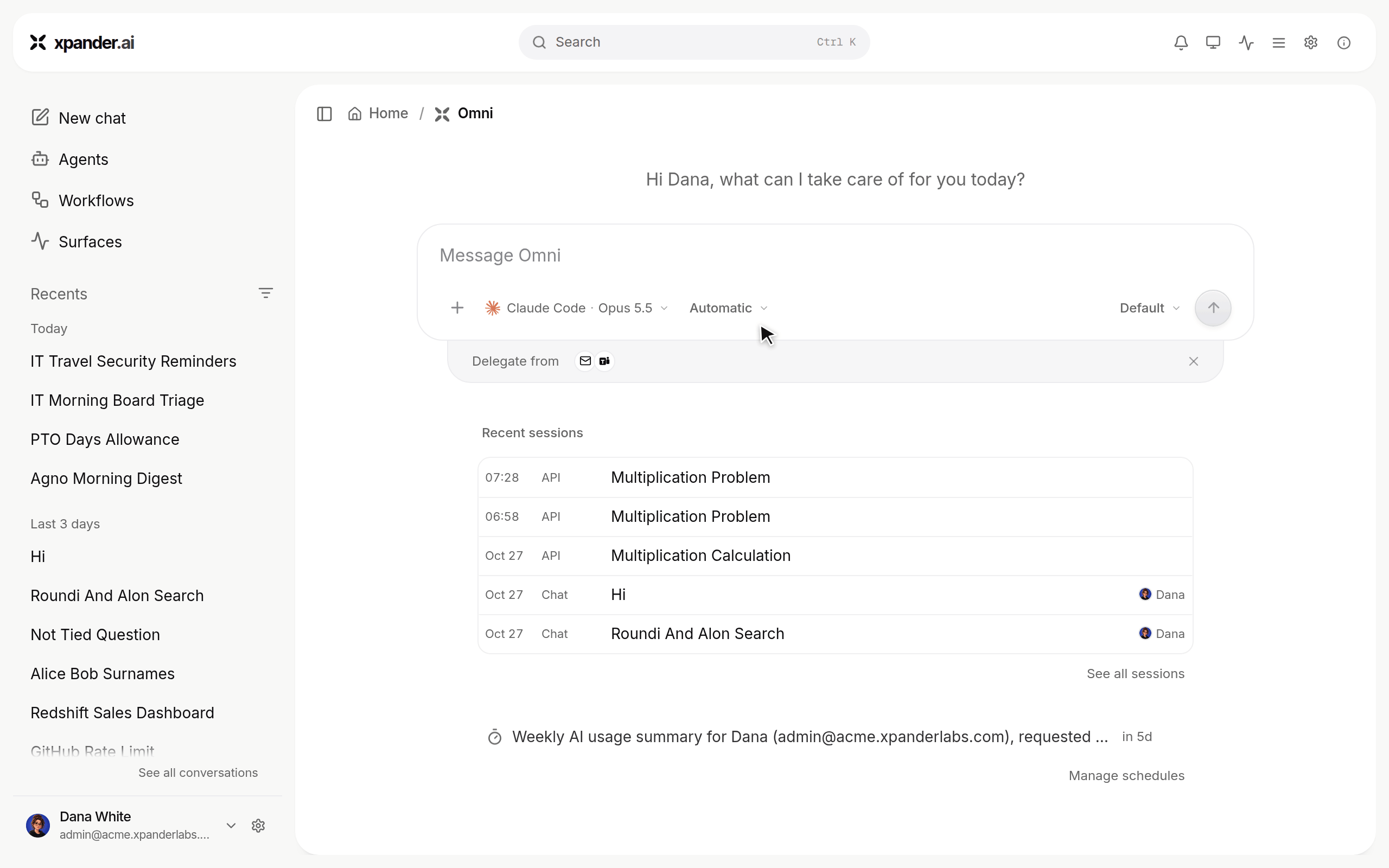The height and width of the screenshot is (868, 1389).
Task: Start a New chat
Action: coord(79,118)
